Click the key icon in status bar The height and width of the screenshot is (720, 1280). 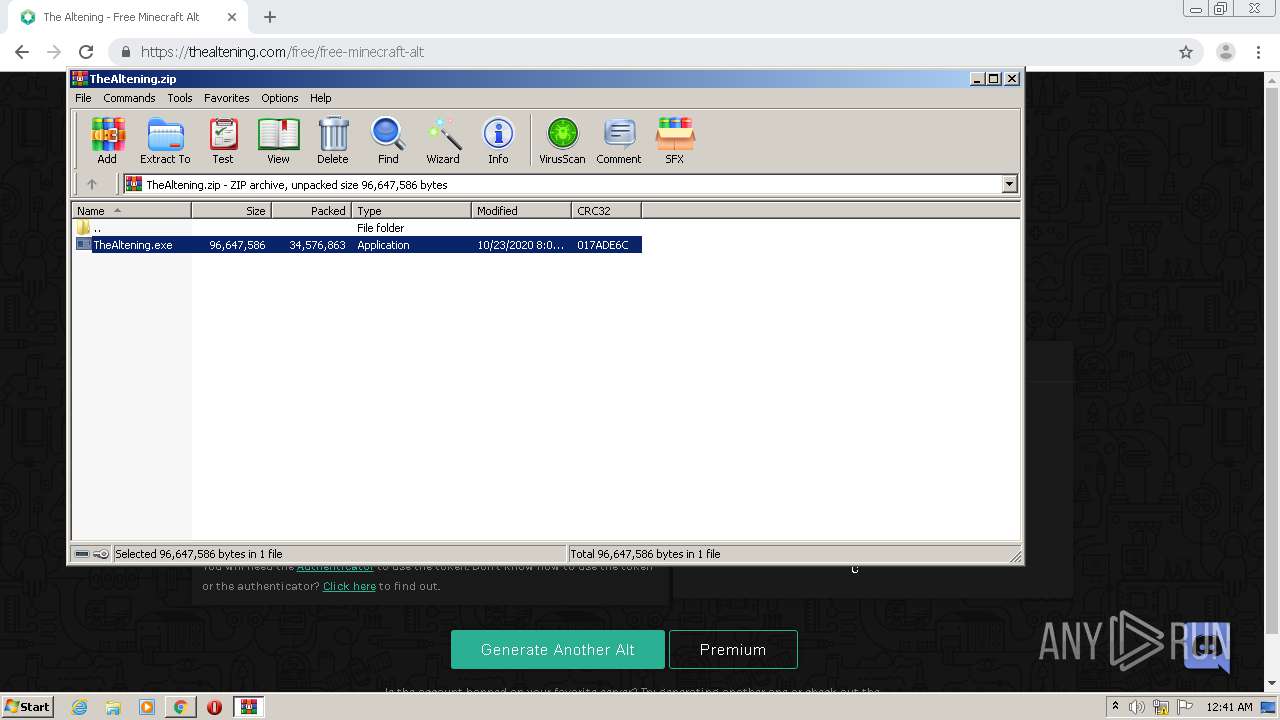[x=101, y=554]
